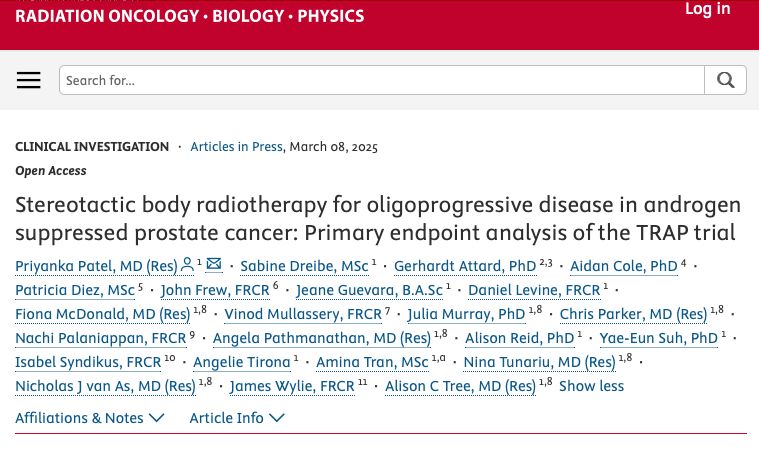Select author James Wylie, FRCR
Image resolution: width=759 pixels, height=467 pixels.
tap(292, 386)
